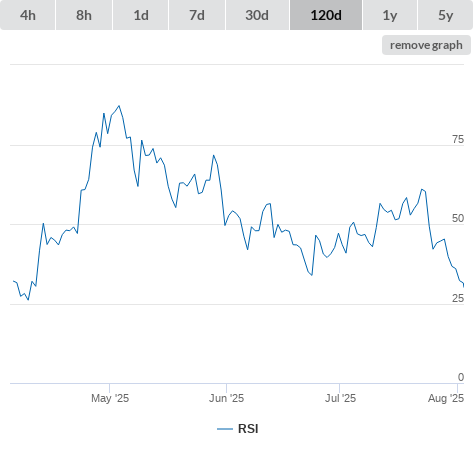Open the 5y time range

coord(446,15)
